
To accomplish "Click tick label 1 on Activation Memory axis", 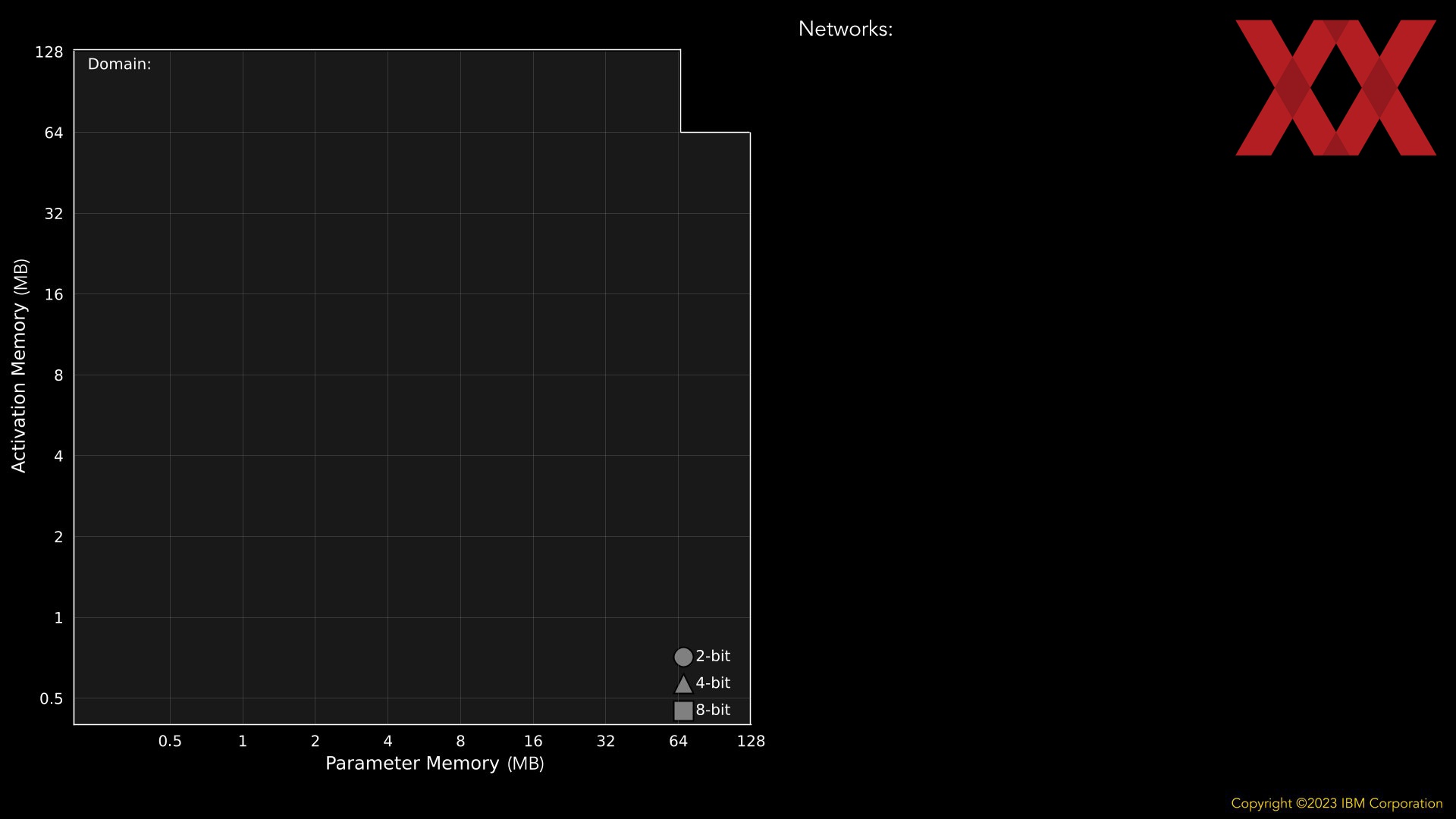I will pos(58,618).
